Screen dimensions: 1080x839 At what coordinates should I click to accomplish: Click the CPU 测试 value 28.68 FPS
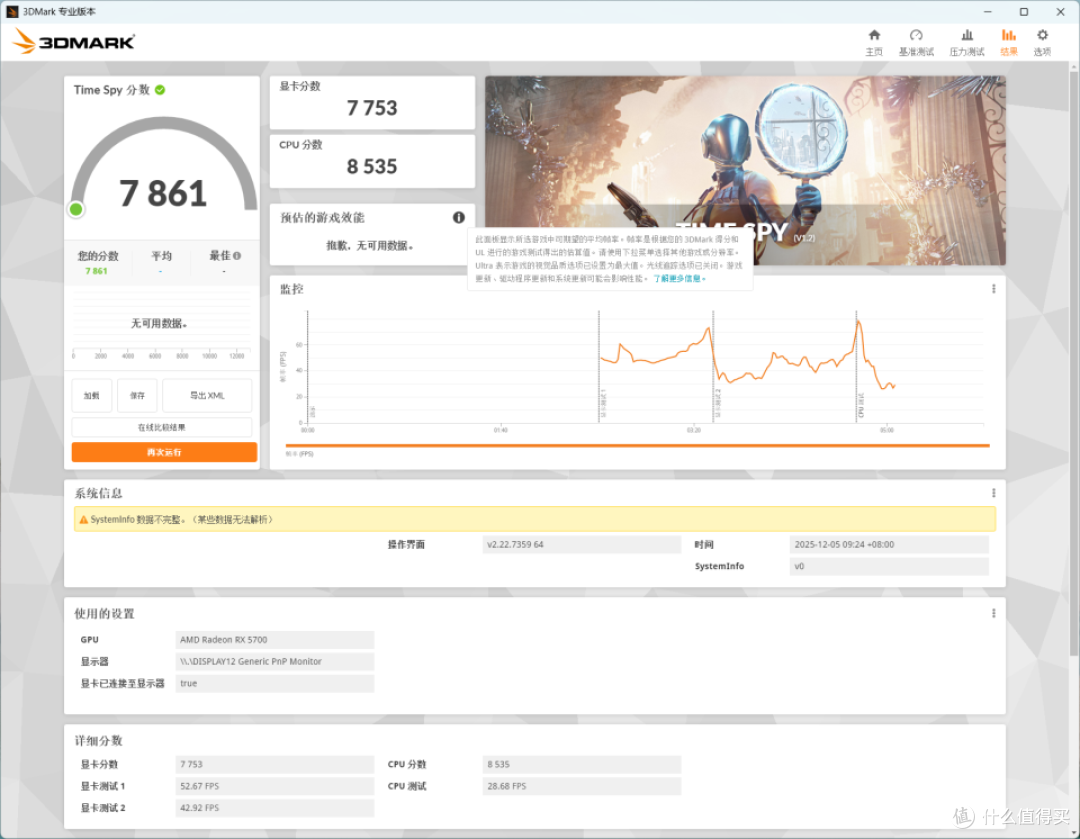(582, 786)
